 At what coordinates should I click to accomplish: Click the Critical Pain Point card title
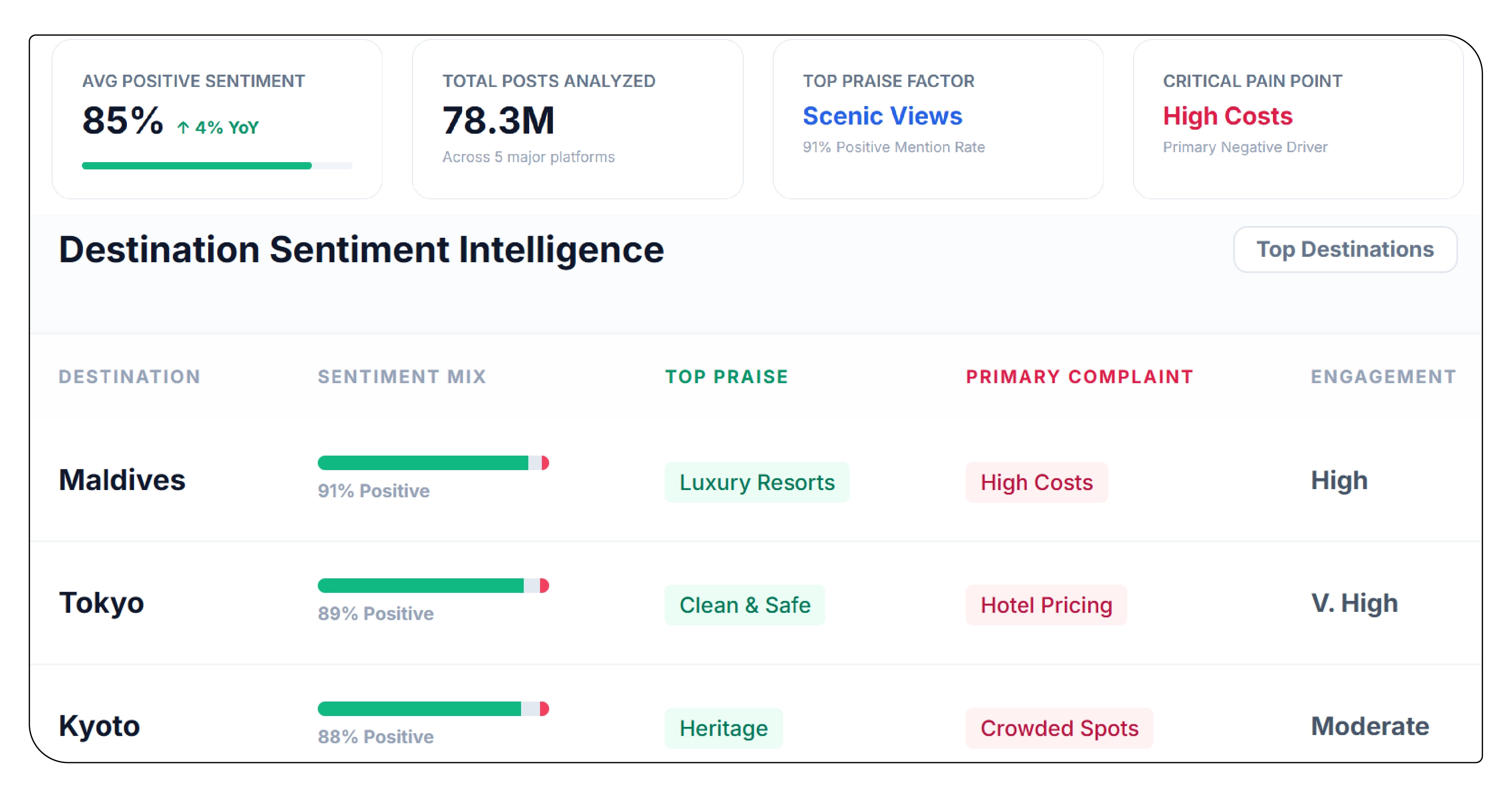tap(1253, 81)
